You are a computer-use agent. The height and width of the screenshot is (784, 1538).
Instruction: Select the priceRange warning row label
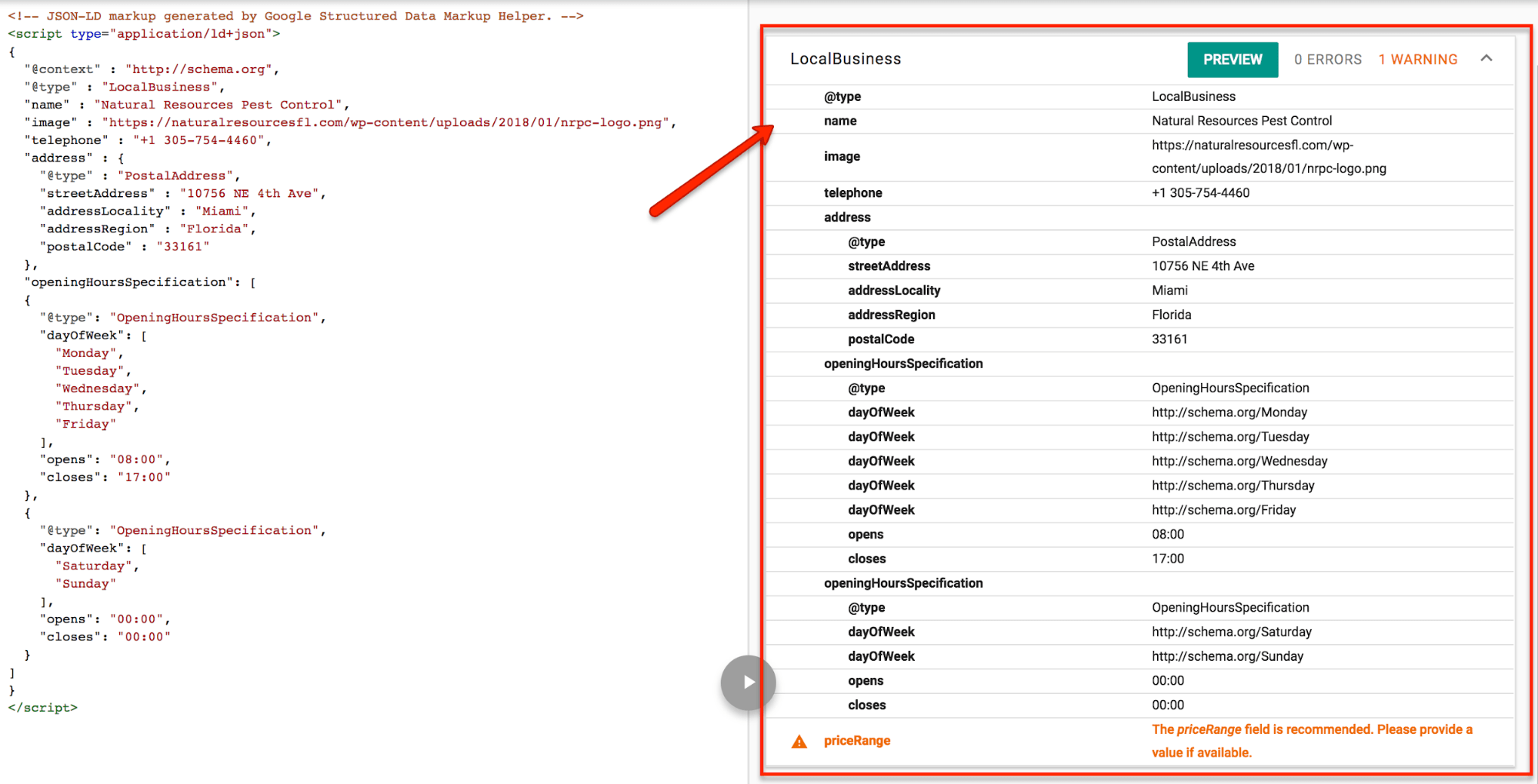857,741
